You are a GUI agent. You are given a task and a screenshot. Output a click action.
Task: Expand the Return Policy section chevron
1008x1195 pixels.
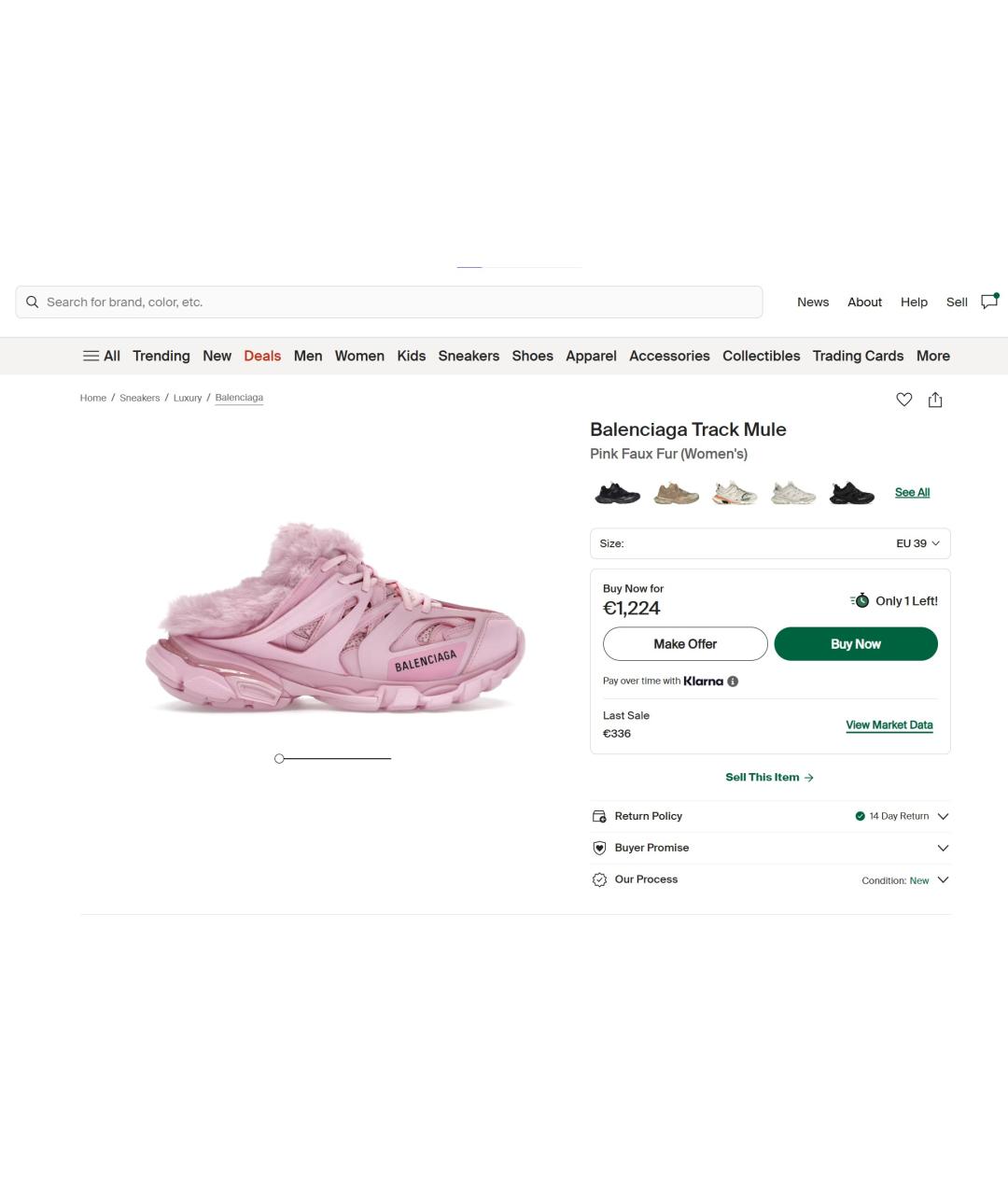click(x=943, y=816)
